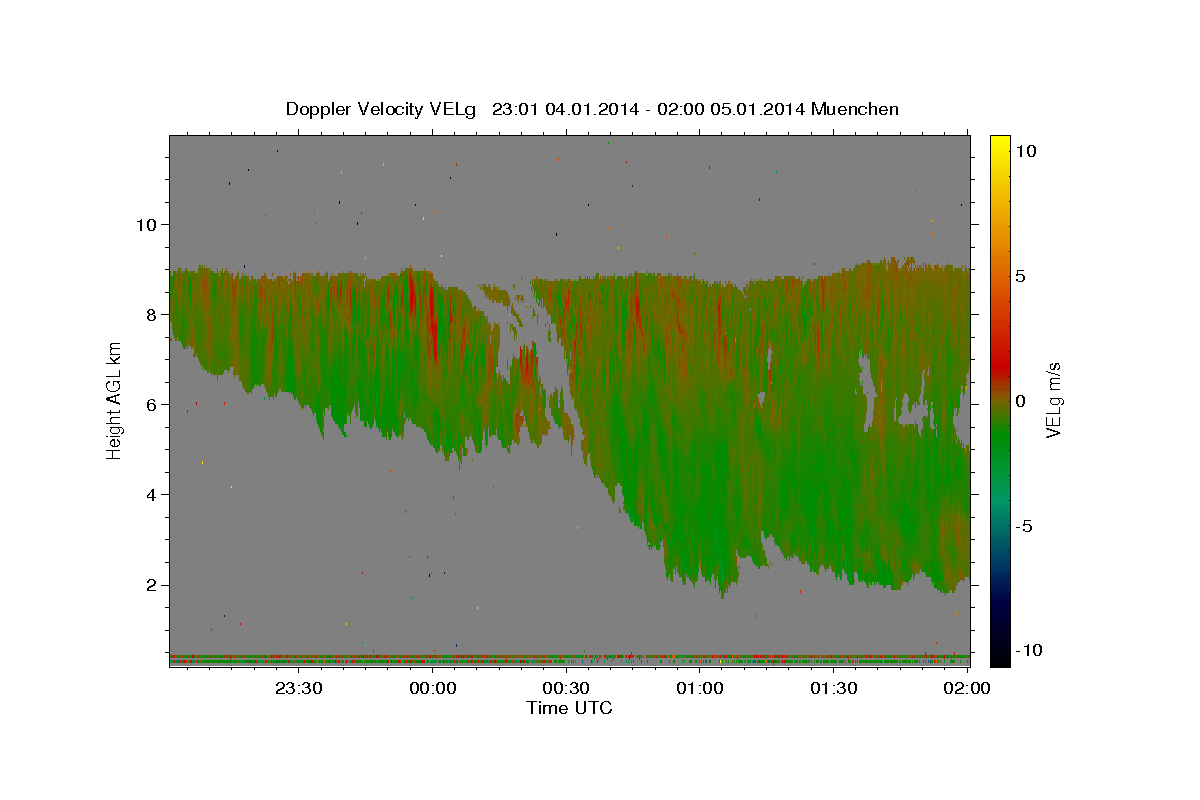Viewport: 1200px width, 800px height.
Task: Click the x-axis tick label '00:00'
Action: click(433, 688)
